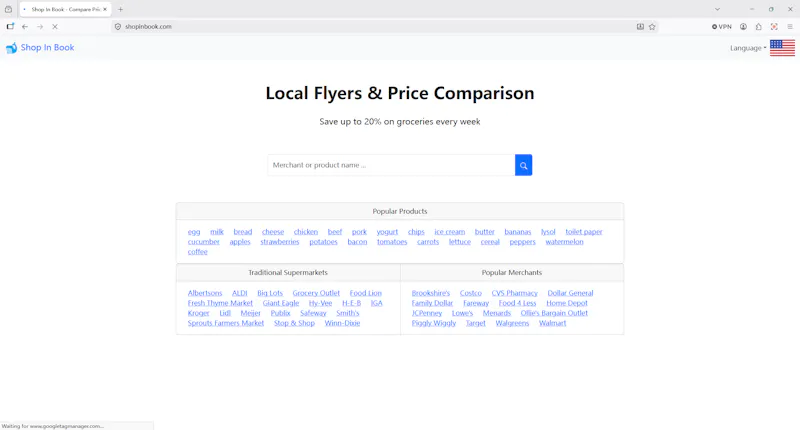Open the Kroger link

pyautogui.click(x=198, y=313)
